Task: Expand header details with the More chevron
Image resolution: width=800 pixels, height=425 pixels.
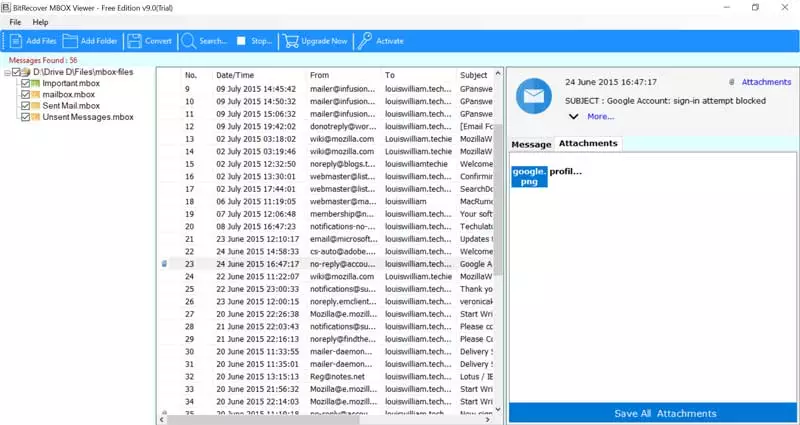Action: pyautogui.click(x=573, y=117)
